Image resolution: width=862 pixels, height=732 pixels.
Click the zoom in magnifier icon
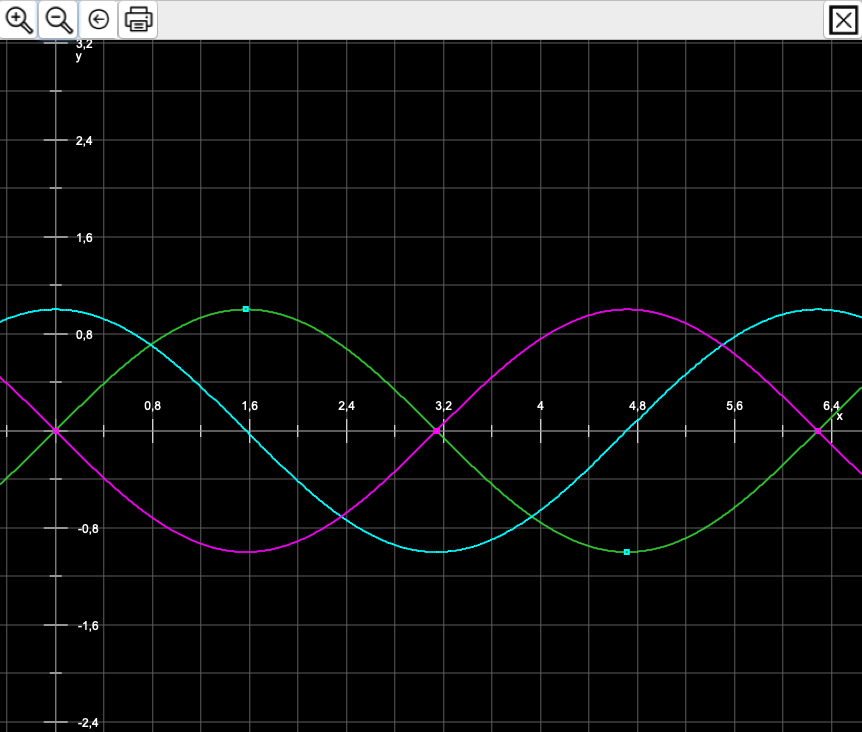[x=19, y=19]
